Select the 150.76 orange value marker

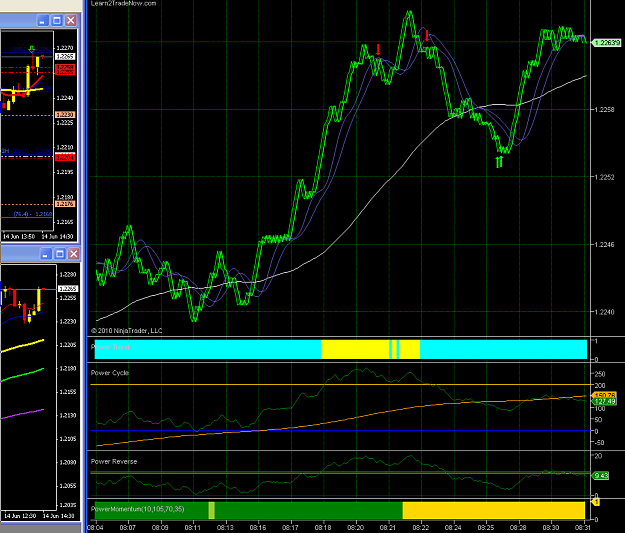pos(605,395)
